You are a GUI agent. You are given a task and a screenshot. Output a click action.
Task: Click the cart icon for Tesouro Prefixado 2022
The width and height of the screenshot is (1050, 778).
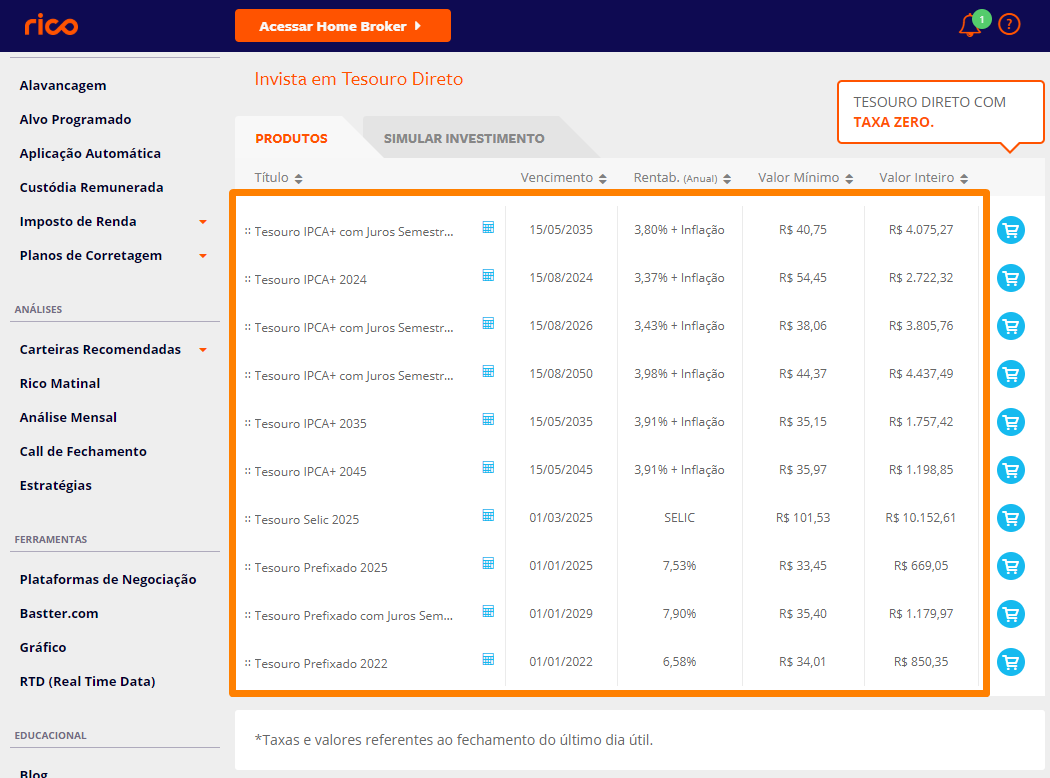click(x=1010, y=662)
